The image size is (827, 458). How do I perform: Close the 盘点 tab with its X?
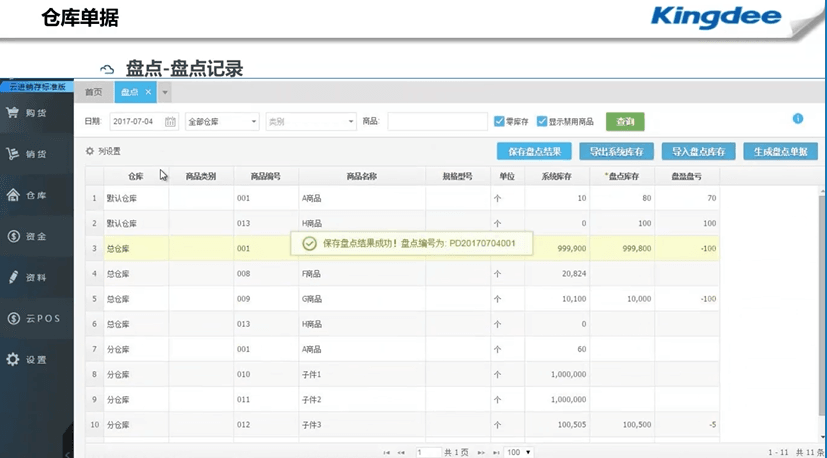[148, 92]
